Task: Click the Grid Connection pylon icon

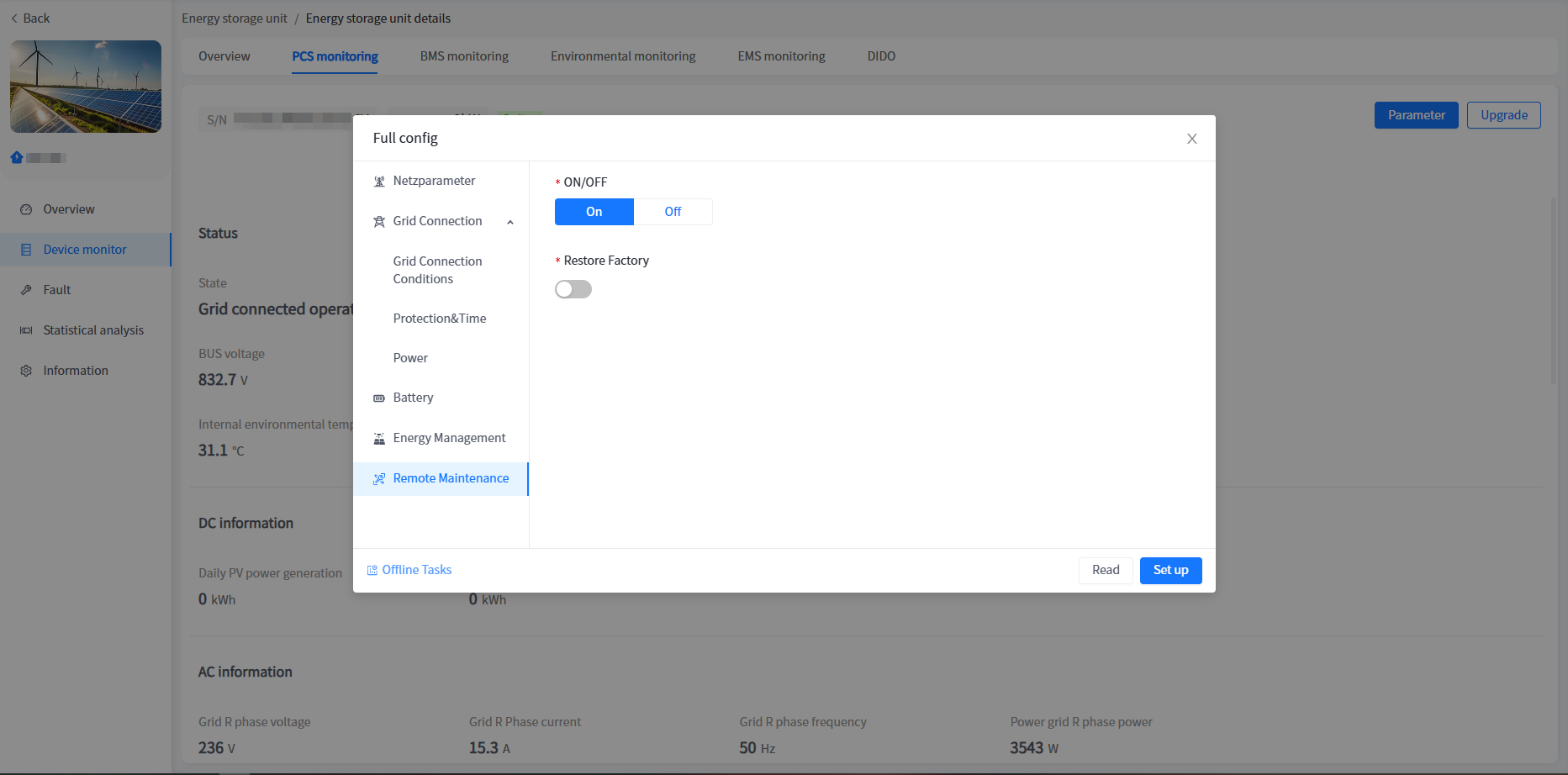Action: pos(379,222)
